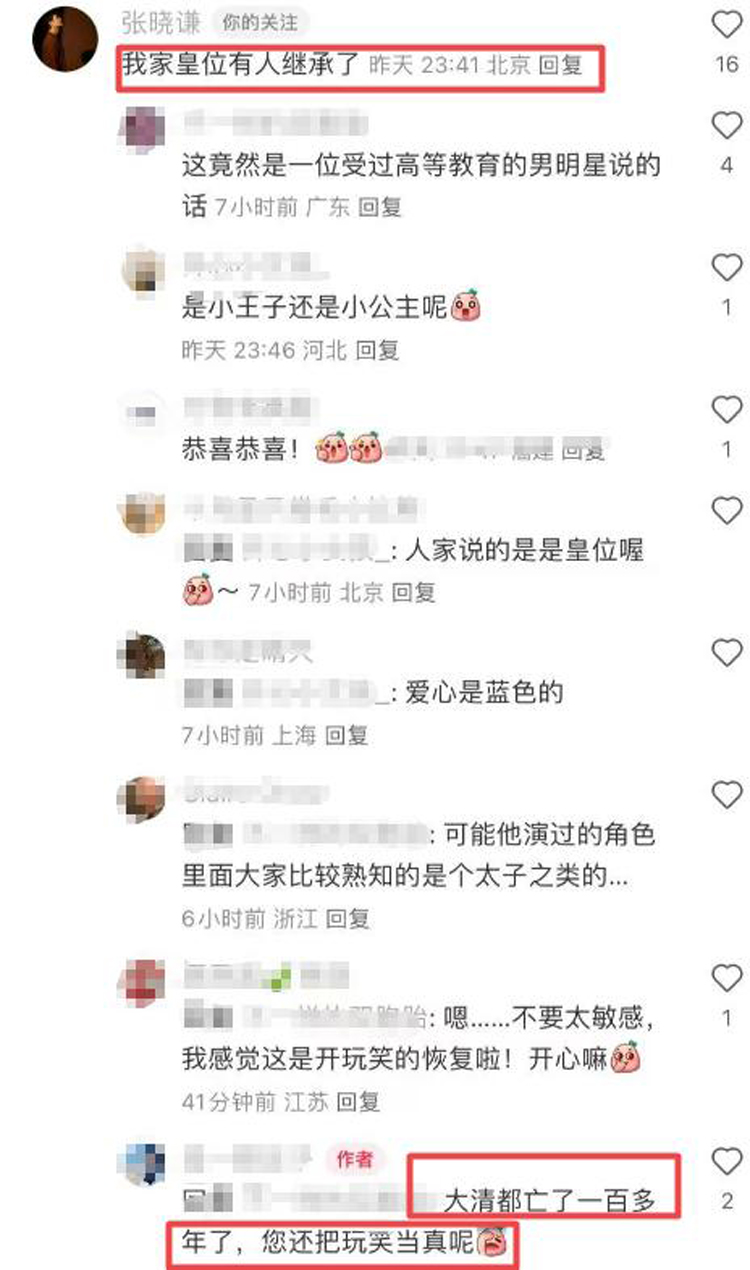Open the top commenter's profile avatar

pos(67,38)
